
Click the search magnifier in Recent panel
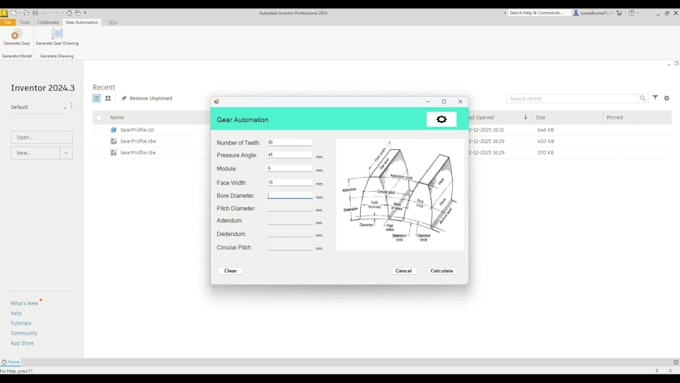tap(643, 98)
